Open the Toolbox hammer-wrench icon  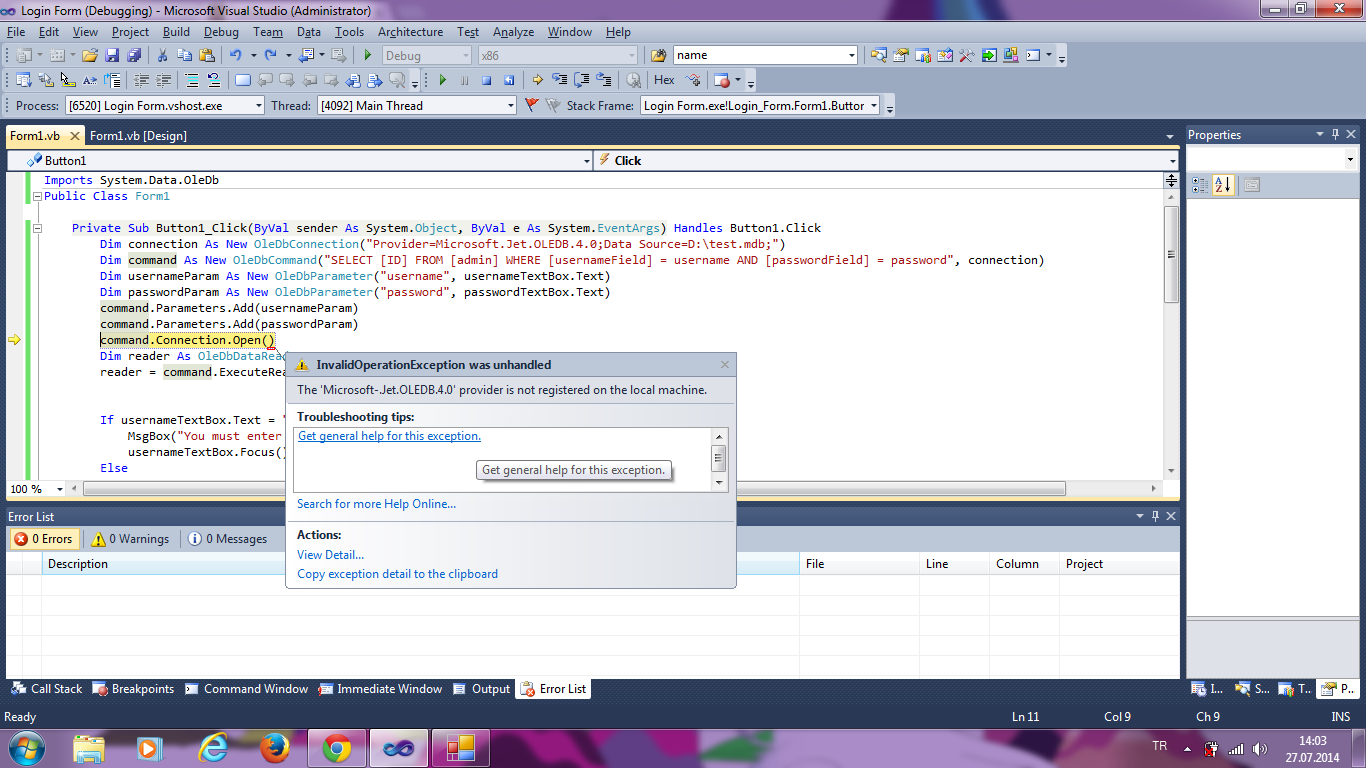[966, 55]
